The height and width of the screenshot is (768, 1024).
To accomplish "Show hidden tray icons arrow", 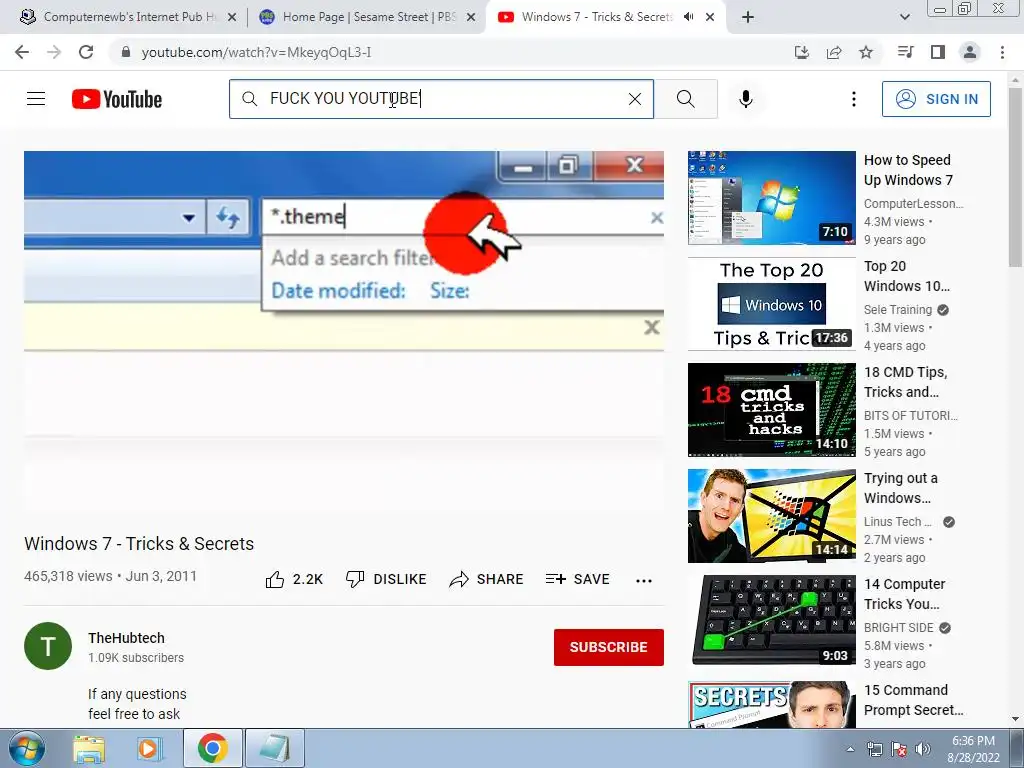I will pos(850,749).
